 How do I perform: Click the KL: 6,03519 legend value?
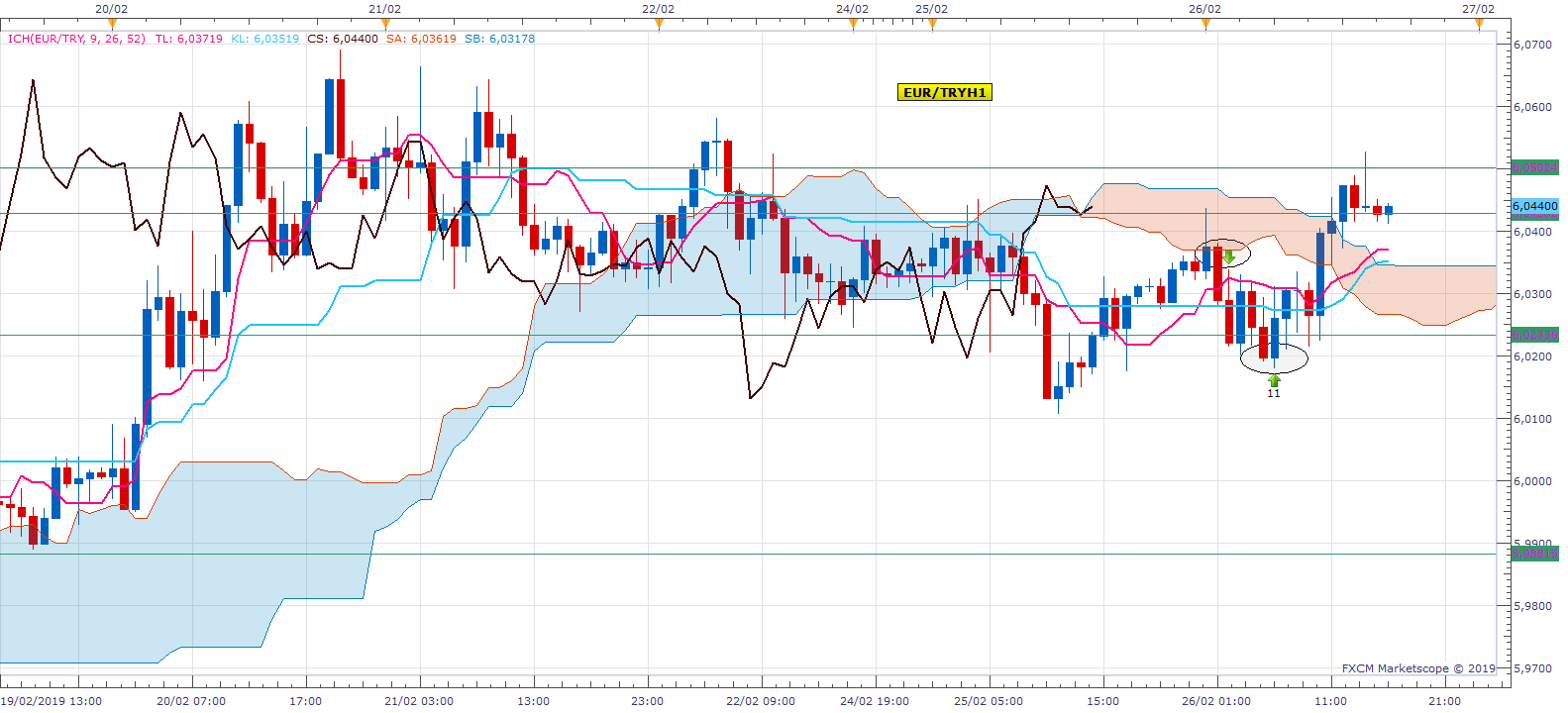point(264,39)
